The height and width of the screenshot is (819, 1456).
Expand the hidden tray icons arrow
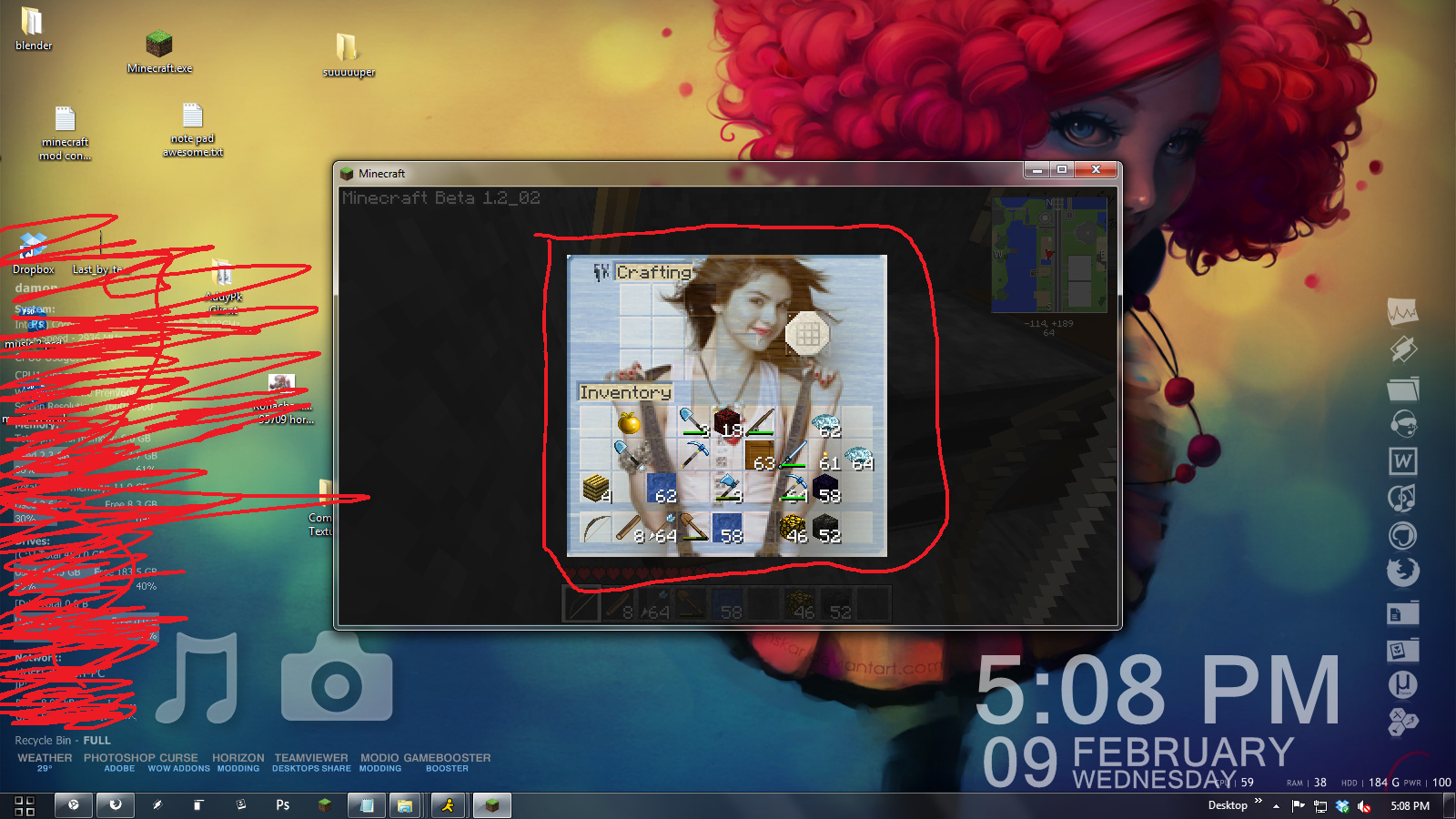click(1276, 806)
